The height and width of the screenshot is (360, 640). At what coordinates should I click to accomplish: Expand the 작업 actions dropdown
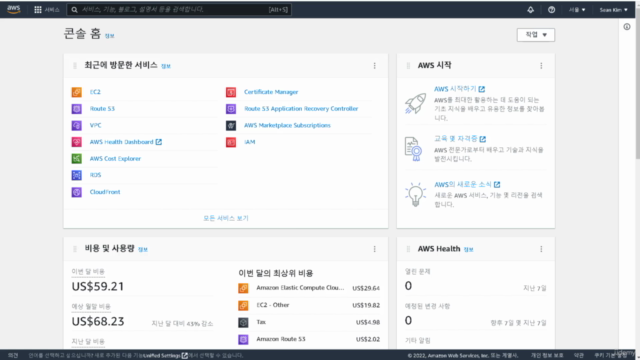pyautogui.click(x=536, y=35)
